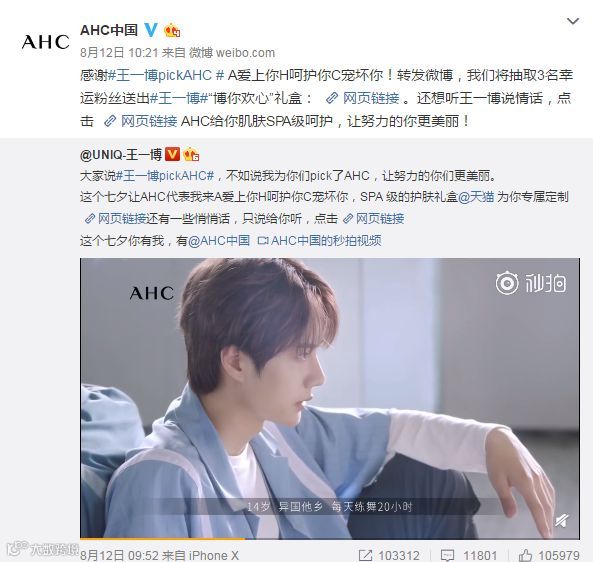Open @UNIQ-王一博 profile name
Image resolution: width=593 pixels, height=562 pixels.
tap(121, 155)
